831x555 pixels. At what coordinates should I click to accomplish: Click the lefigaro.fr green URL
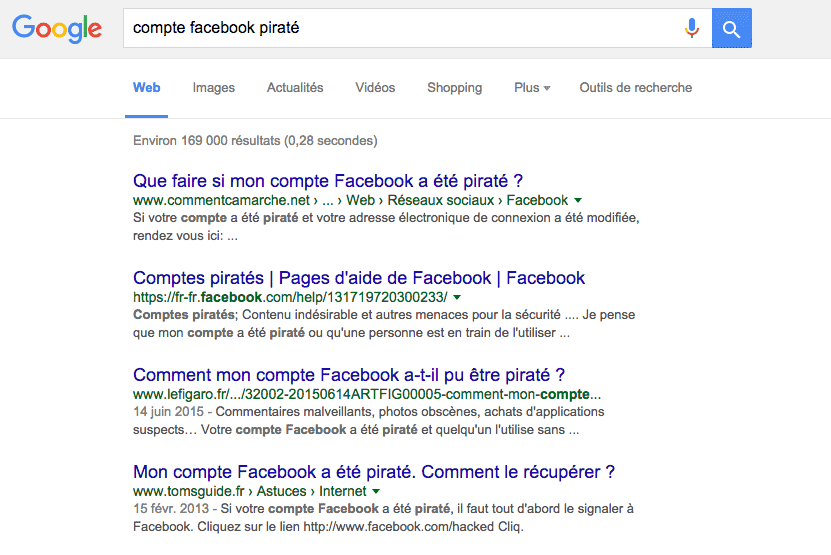coord(367,394)
